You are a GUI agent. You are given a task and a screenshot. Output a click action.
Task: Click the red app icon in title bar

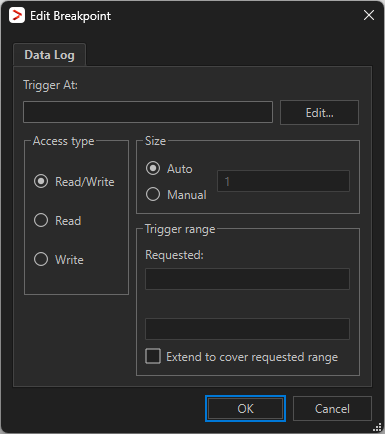pyautogui.click(x=17, y=15)
